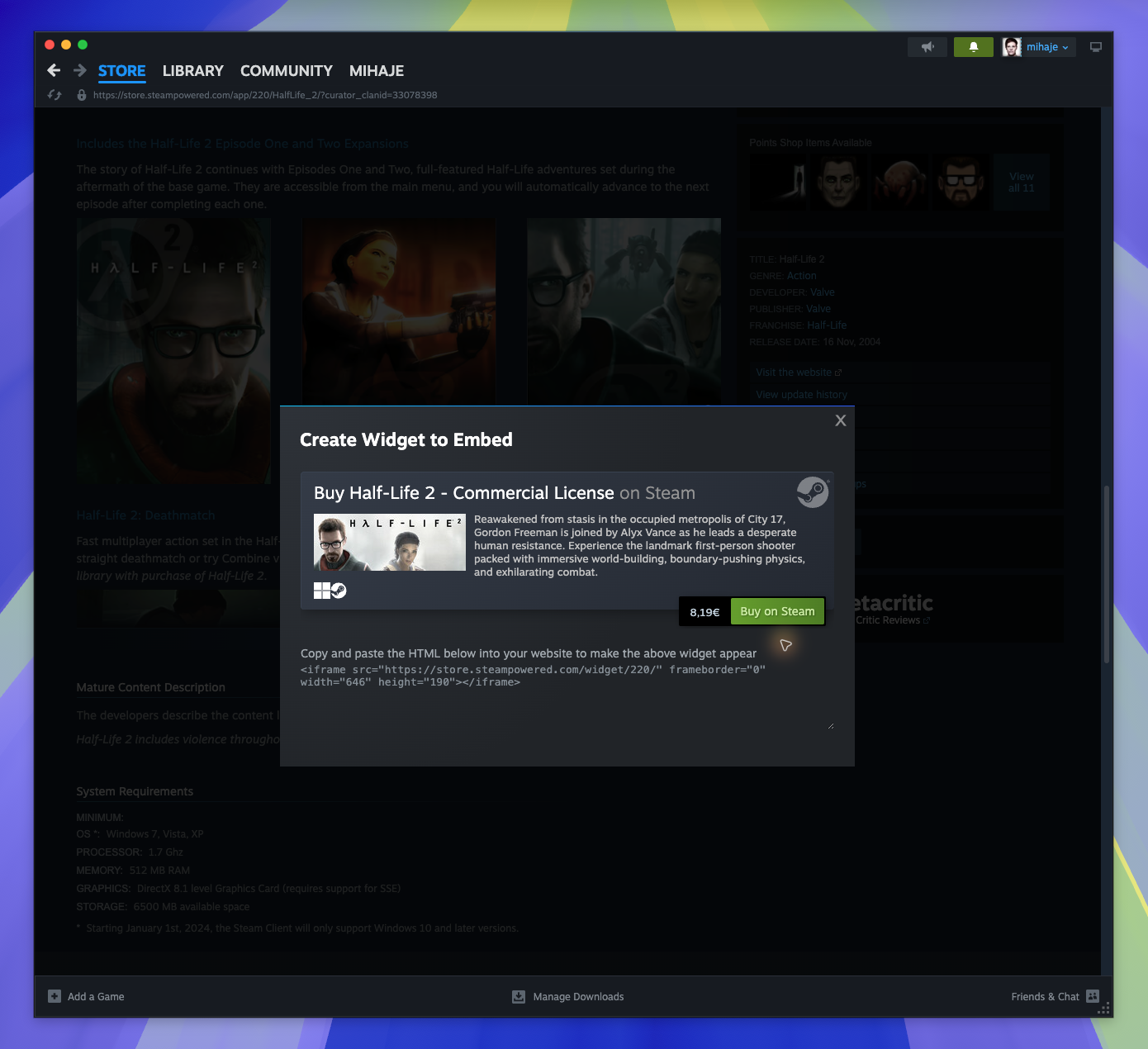1148x1049 pixels.
Task: Click the Half-Life 2 widget capsule image
Action: (x=390, y=542)
